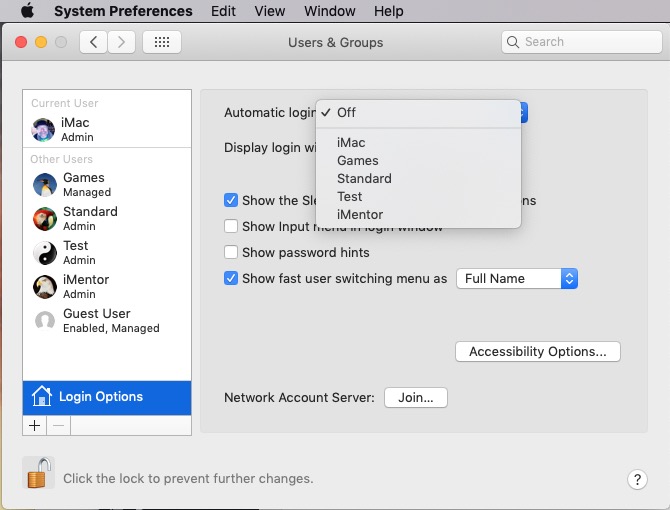Minimize the window with the yellow button

click(41, 42)
